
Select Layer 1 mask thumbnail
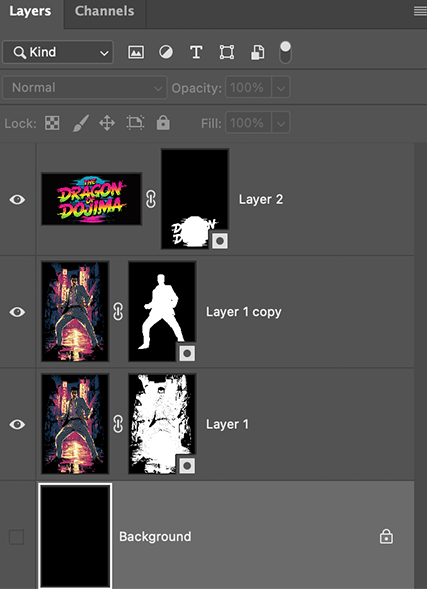162,424
